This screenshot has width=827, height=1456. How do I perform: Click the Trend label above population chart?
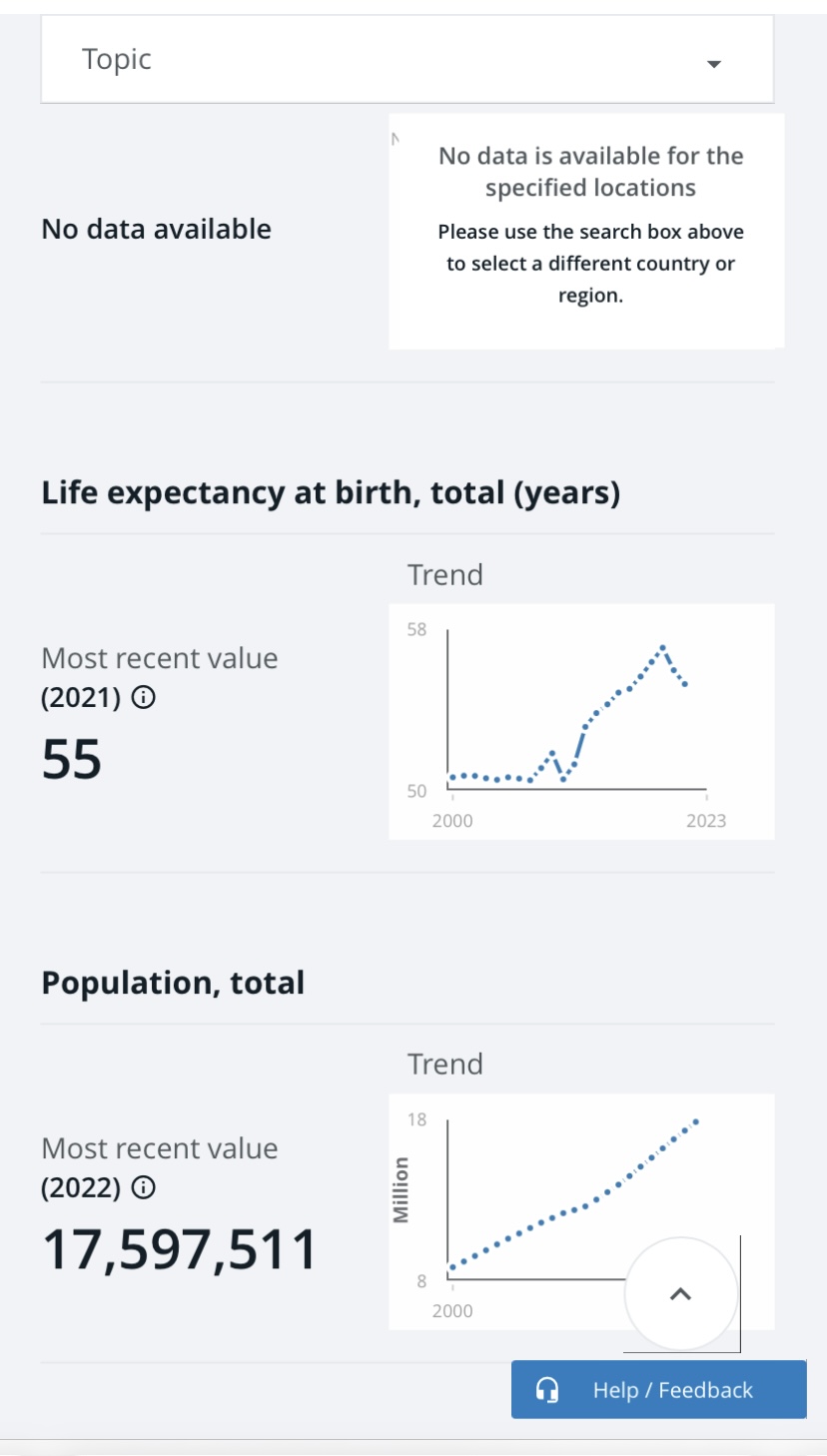coord(445,1064)
